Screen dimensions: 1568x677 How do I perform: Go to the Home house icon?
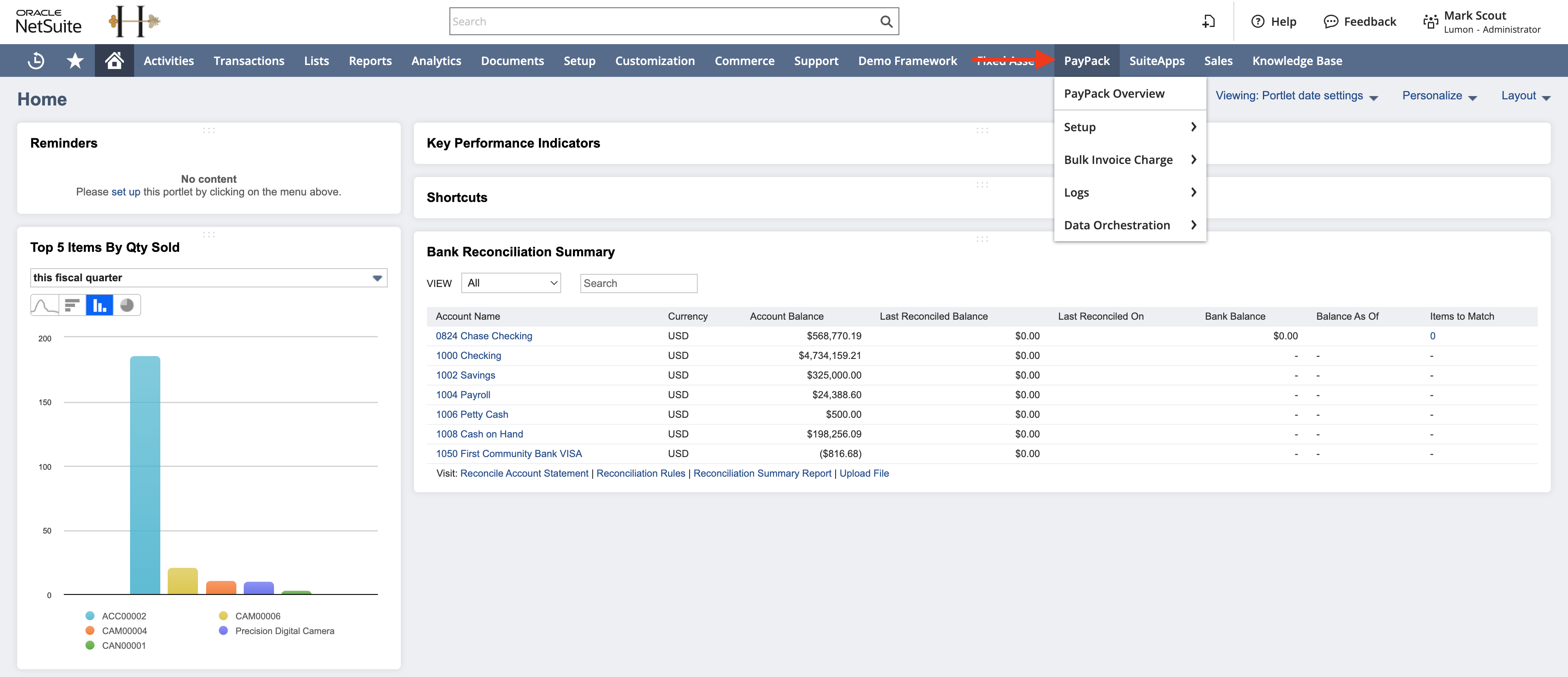pyautogui.click(x=114, y=60)
